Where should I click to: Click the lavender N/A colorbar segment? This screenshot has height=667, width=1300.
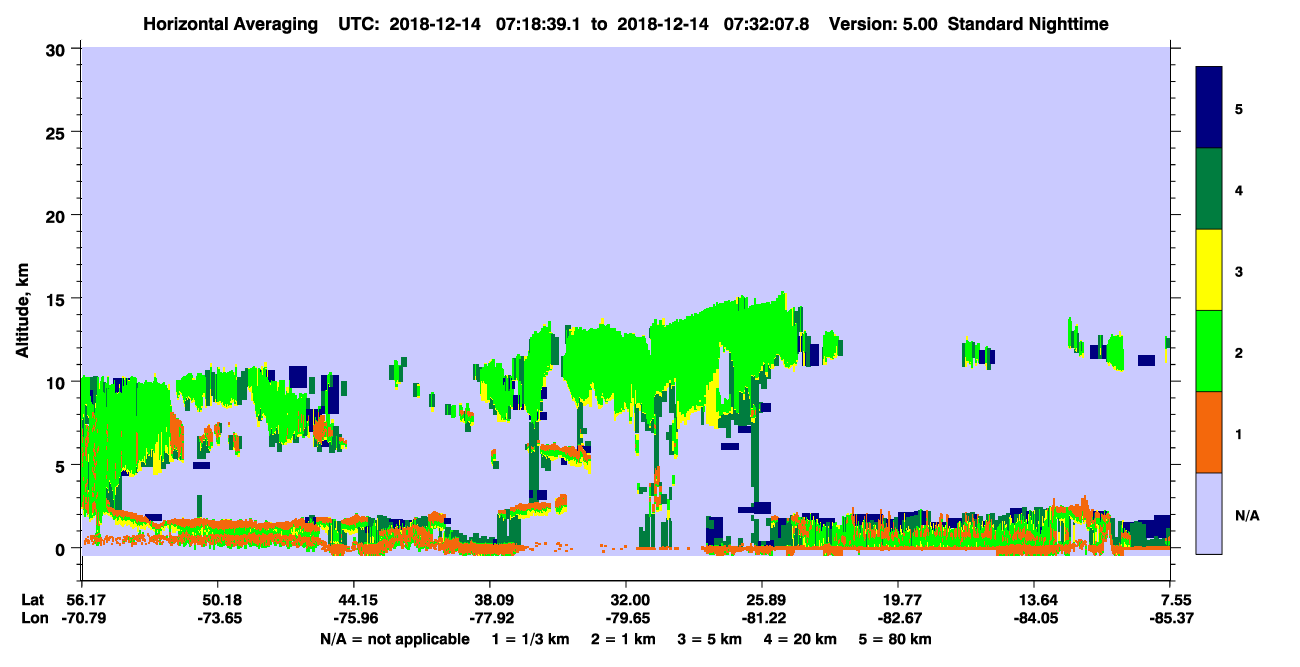(1209, 513)
